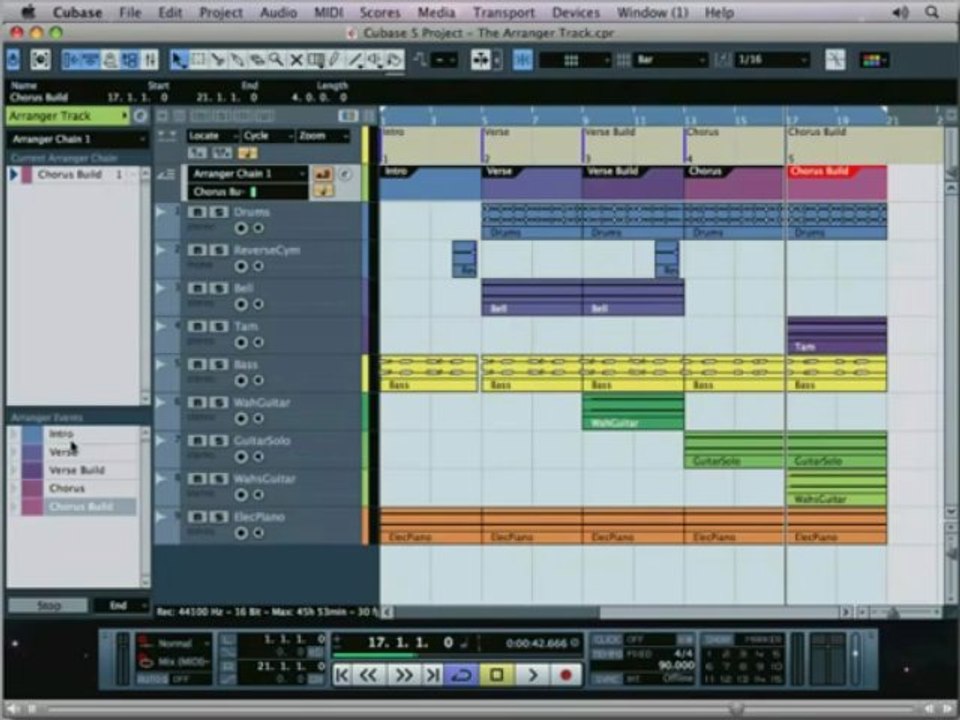
Task: Click the transport Fast Forward button
Action: click(x=403, y=675)
